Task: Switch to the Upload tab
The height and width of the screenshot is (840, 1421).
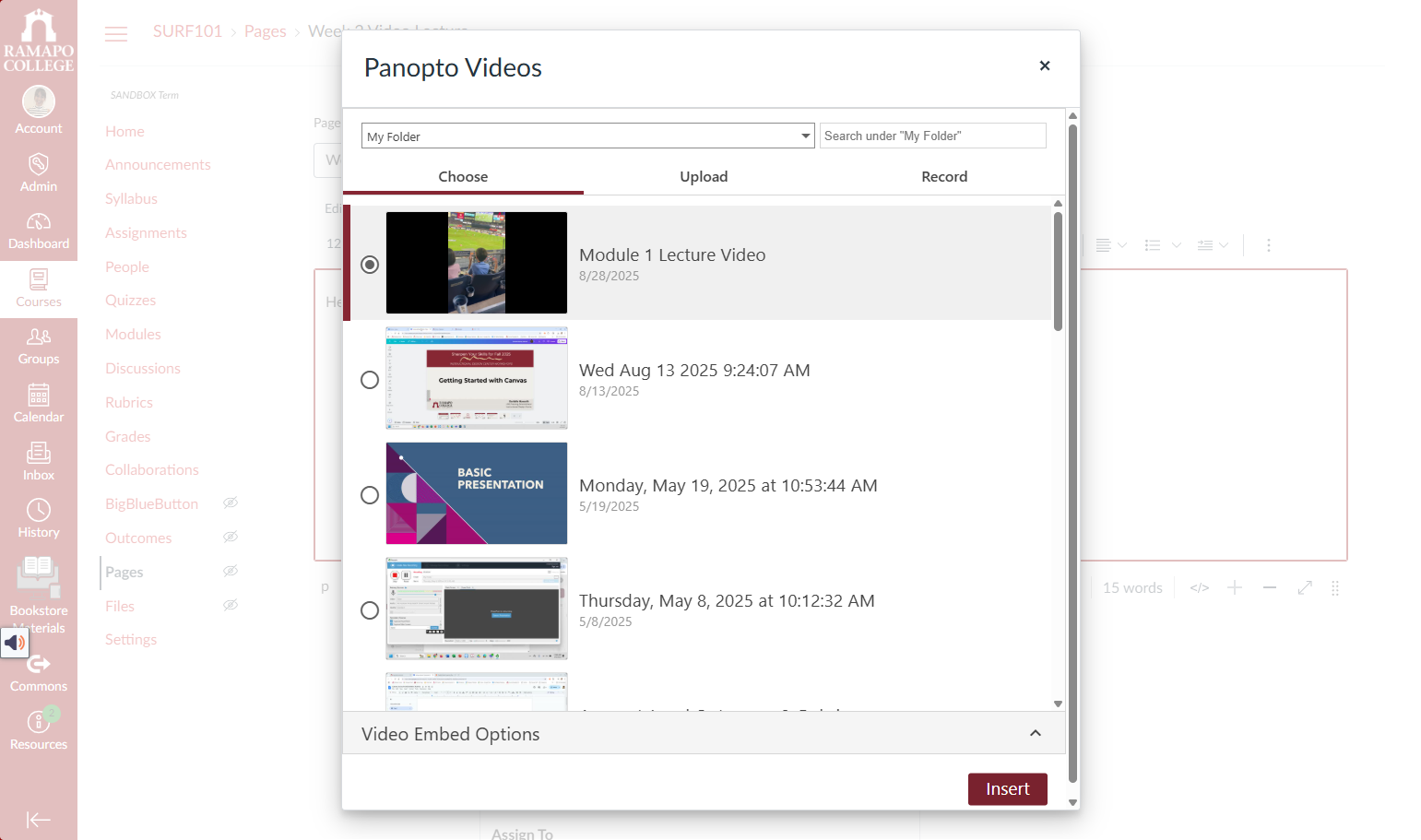Action: [704, 176]
